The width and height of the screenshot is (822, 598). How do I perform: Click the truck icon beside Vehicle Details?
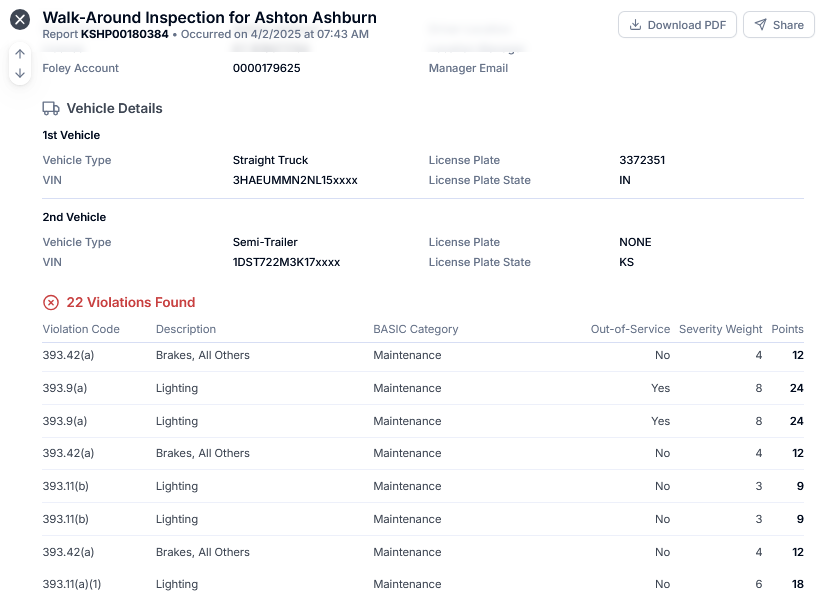coord(51,109)
